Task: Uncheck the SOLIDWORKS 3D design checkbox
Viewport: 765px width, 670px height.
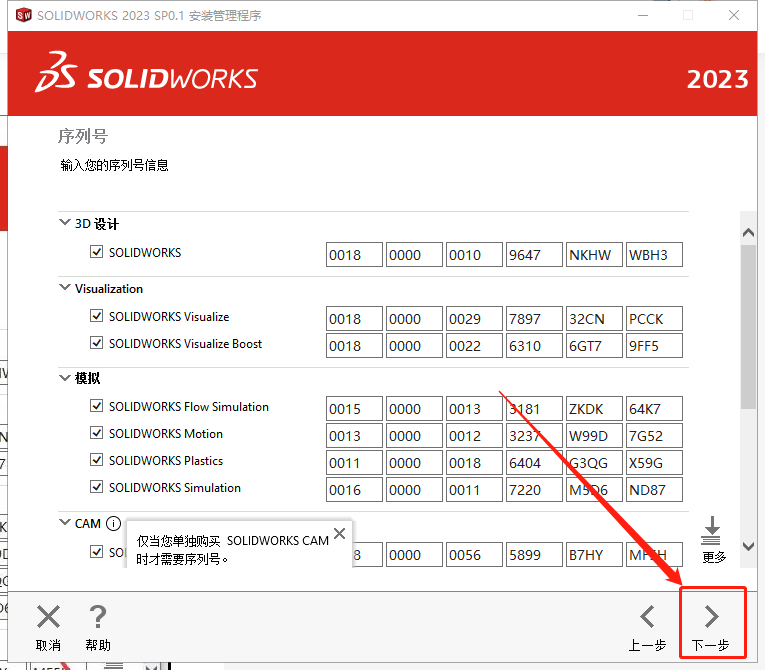Action: click(x=97, y=253)
